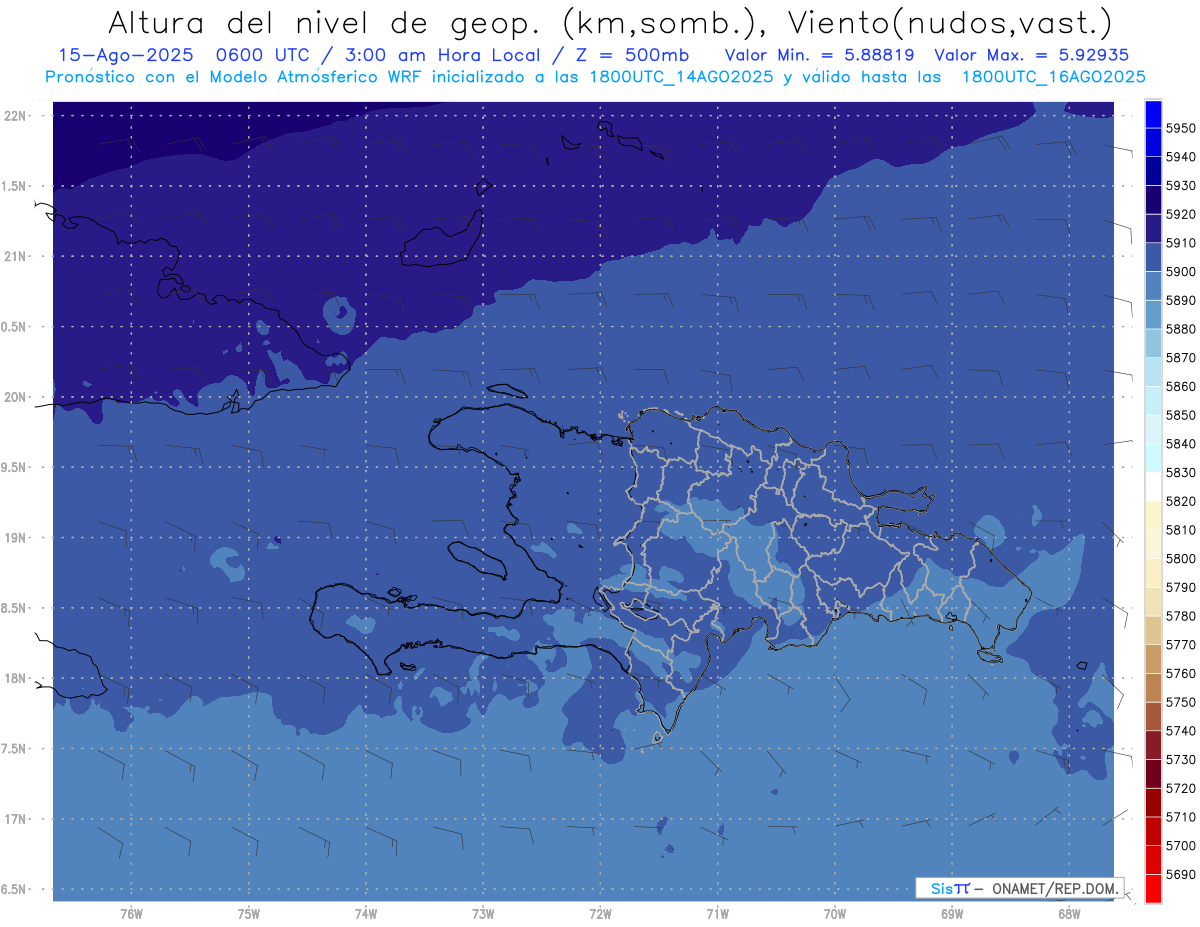The width and height of the screenshot is (1200, 927).
Task: Click the 17N latitude axis label
Action: [x=17, y=819]
